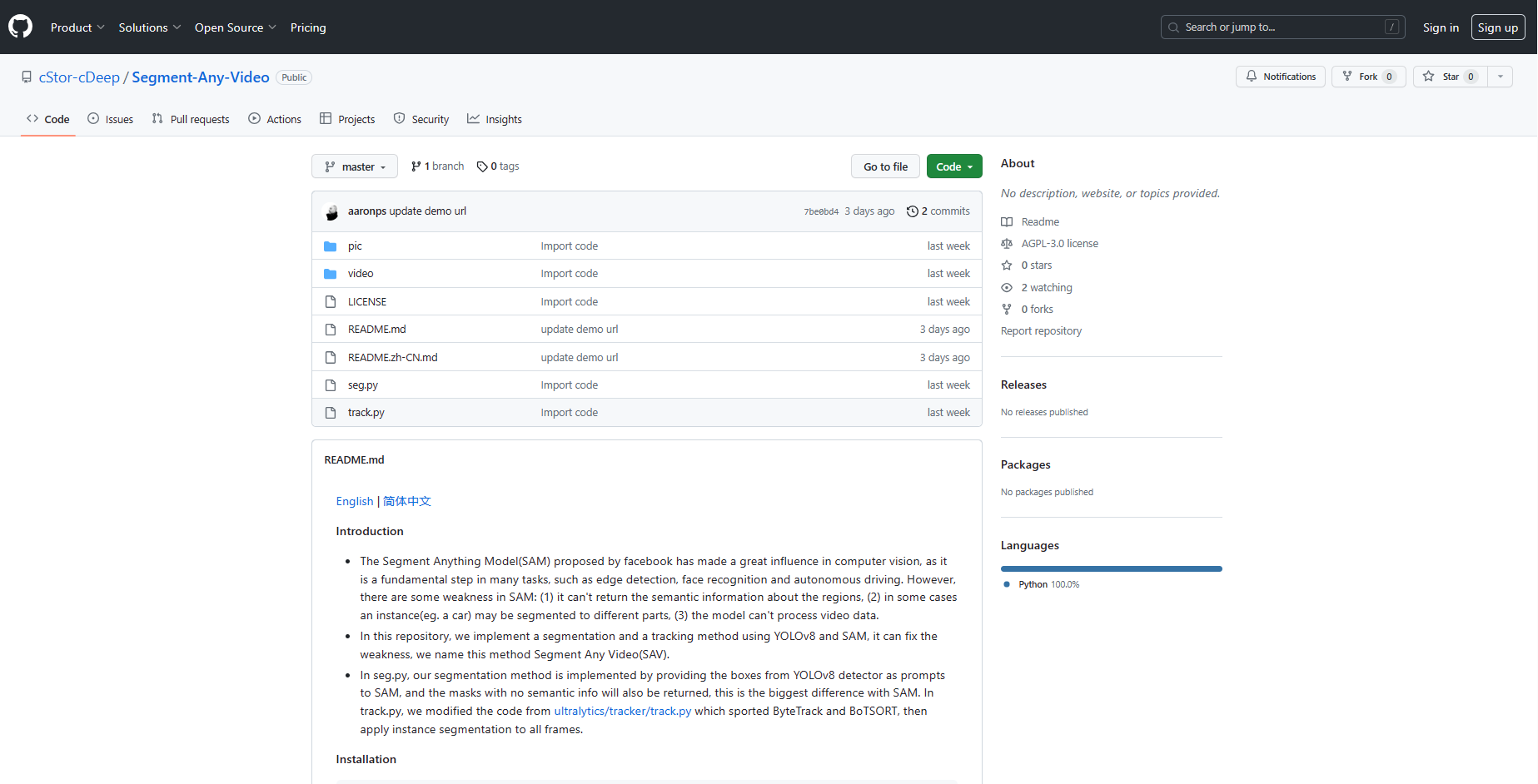Open the ultralytics/tracker/track.py link

(622, 712)
